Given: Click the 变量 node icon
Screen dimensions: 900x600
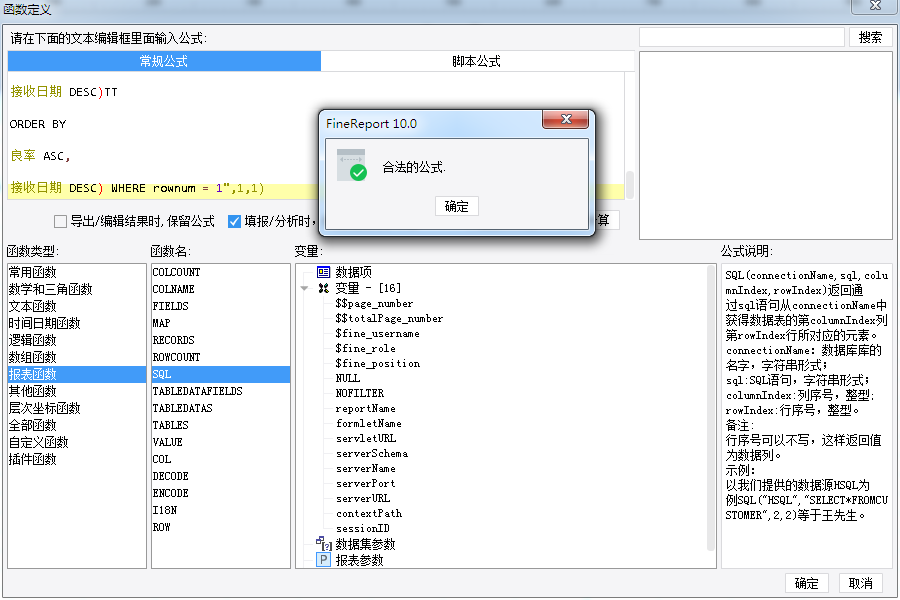Looking at the screenshot, I should click(324, 288).
